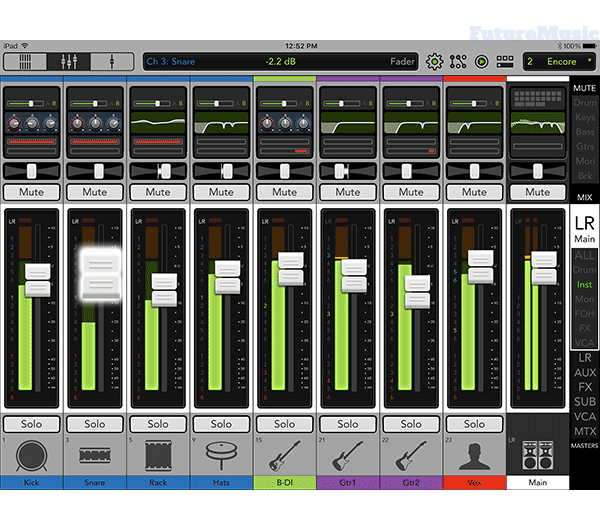Select the FX masters tab
The image size is (600, 530).
[585, 387]
